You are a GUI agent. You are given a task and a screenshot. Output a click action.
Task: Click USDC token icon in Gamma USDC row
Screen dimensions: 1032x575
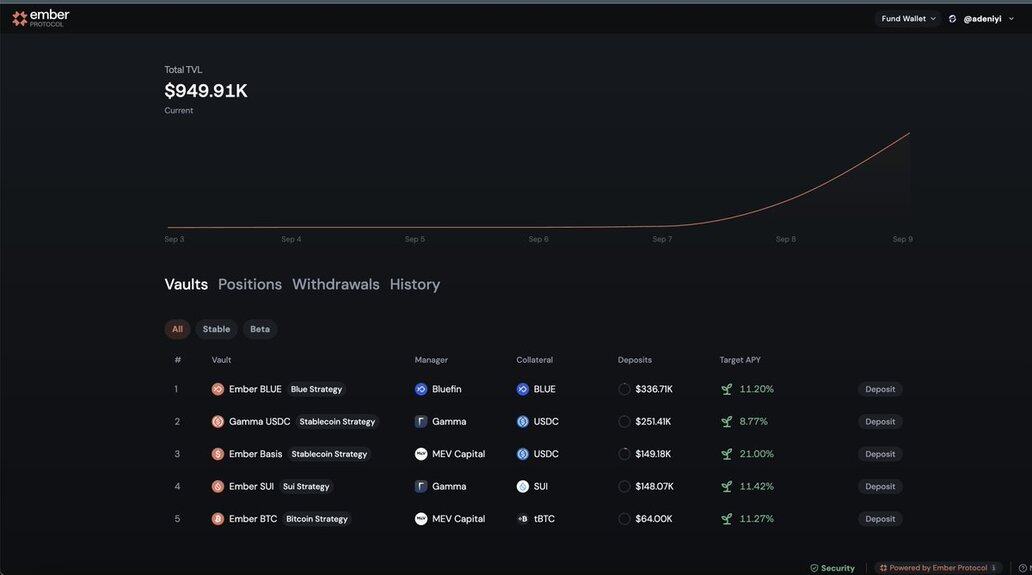pos(523,422)
